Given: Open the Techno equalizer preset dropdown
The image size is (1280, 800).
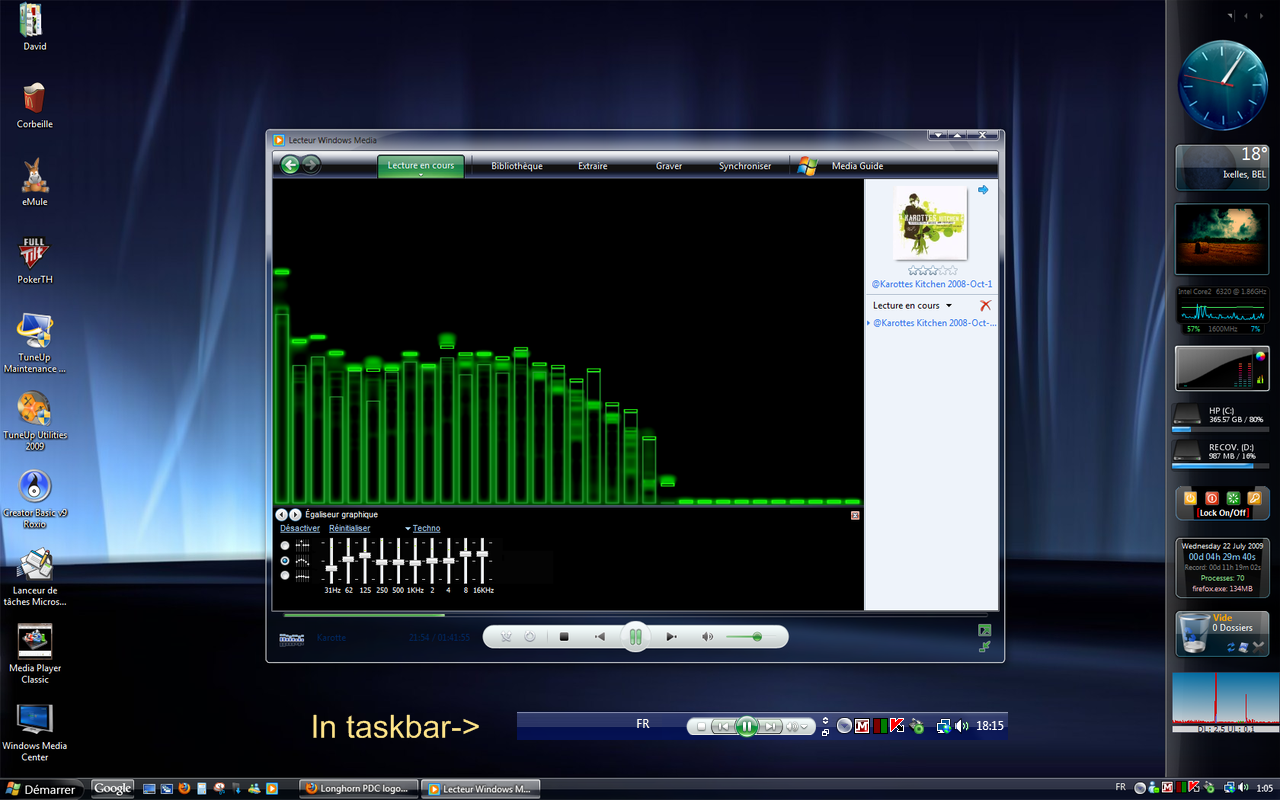Looking at the screenshot, I should coord(423,528).
